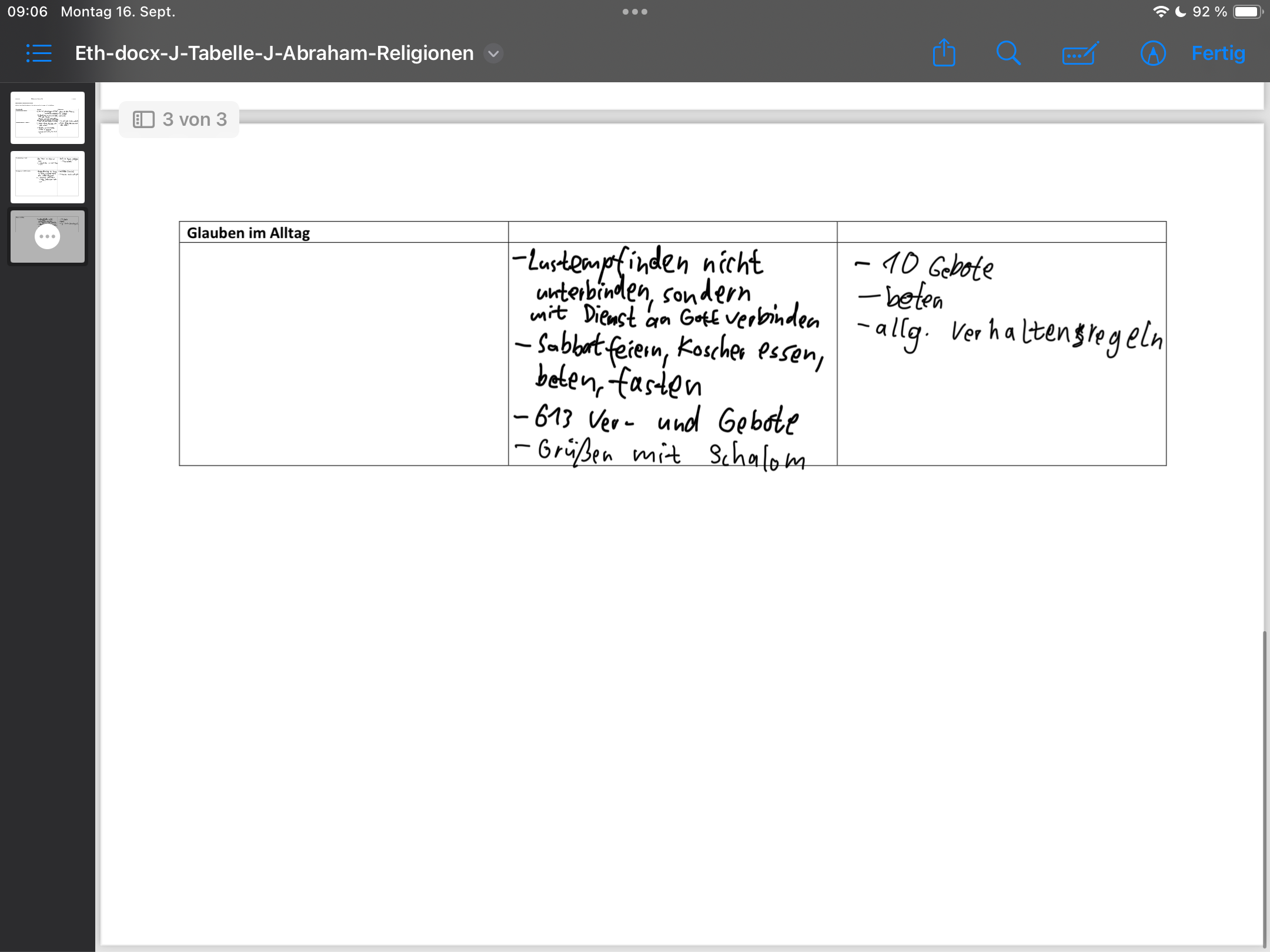Image resolution: width=1270 pixels, height=952 pixels.
Task: Open the three-dot multitasking menu at top
Action: tap(634, 12)
